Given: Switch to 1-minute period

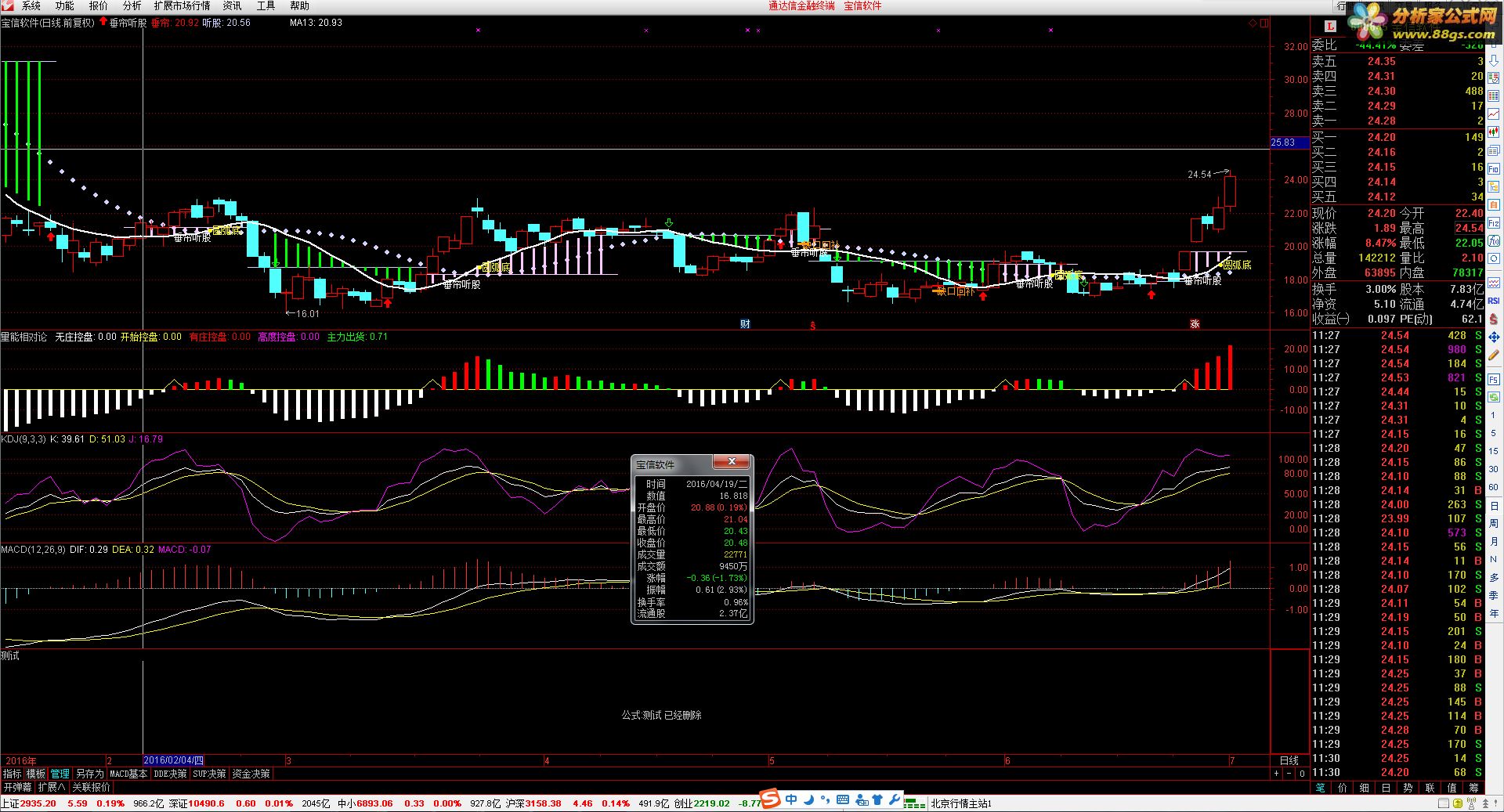Looking at the screenshot, I should (x=1494, y=415).
